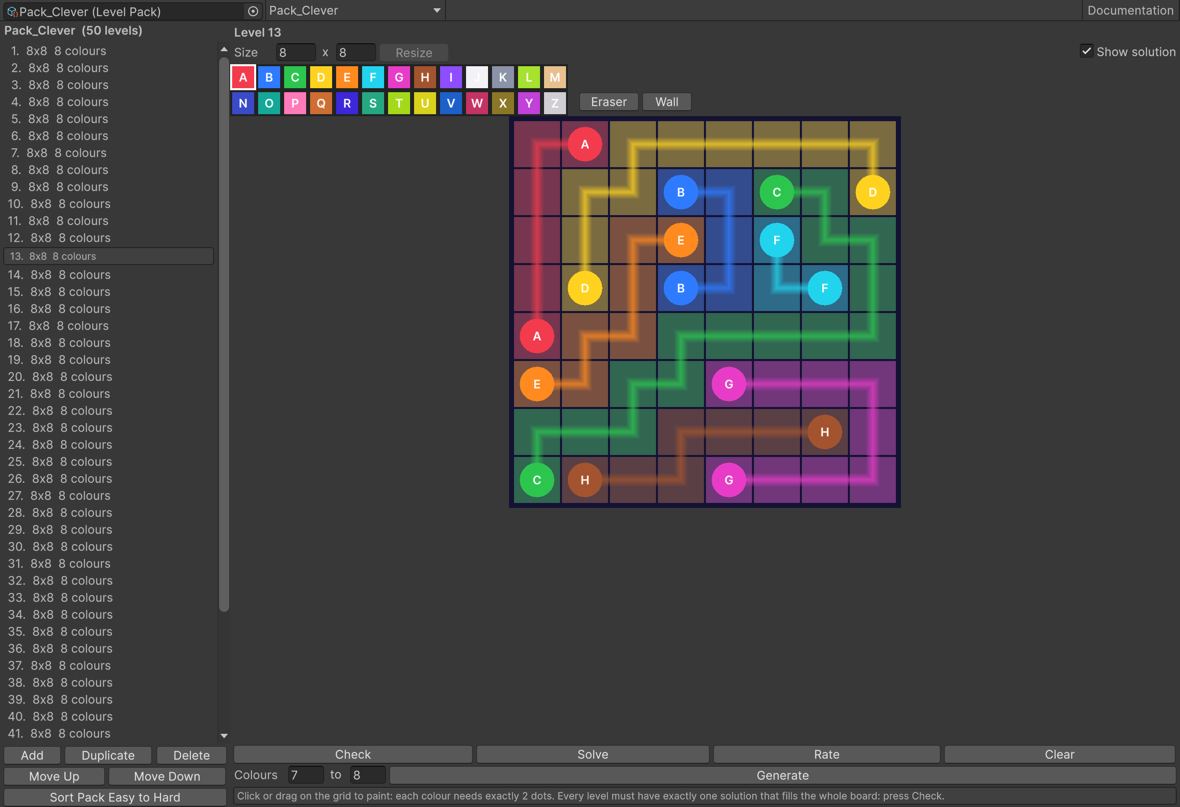Choose the lime T colour swatch
Viewport: 1180px width, 807px height.
[399, 103]
